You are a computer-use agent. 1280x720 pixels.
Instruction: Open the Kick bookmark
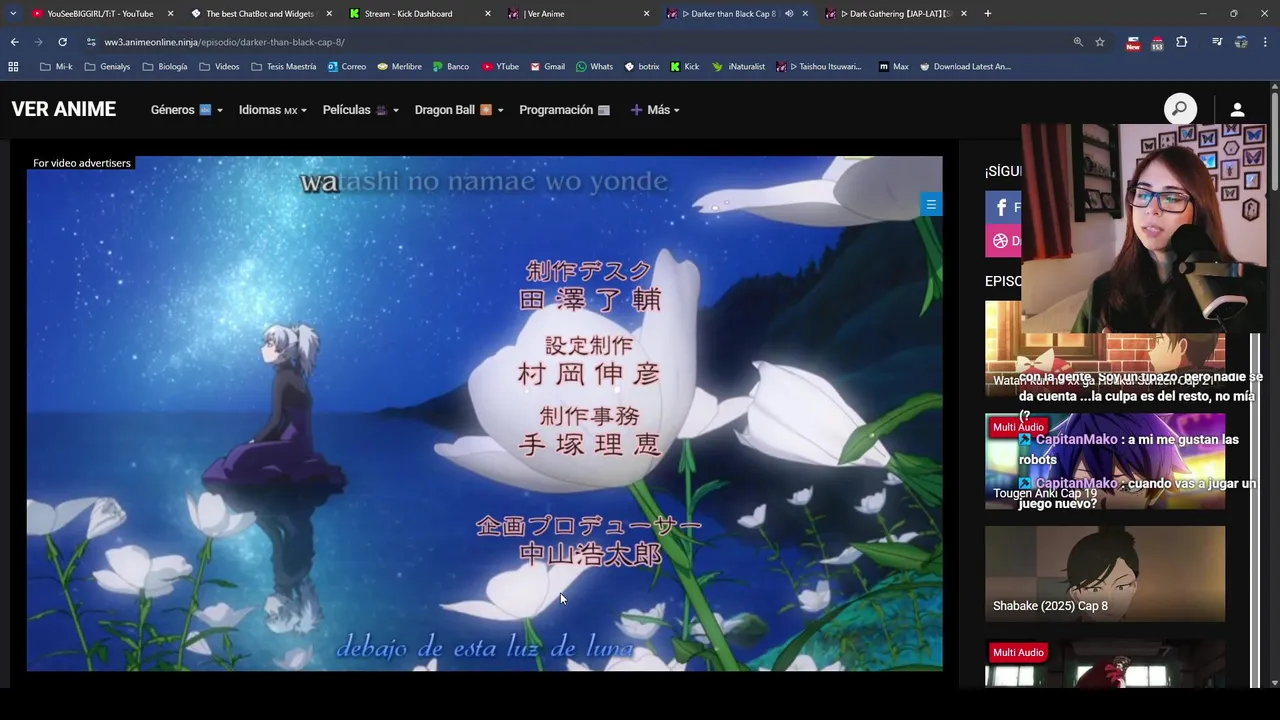tap(685, 67)
